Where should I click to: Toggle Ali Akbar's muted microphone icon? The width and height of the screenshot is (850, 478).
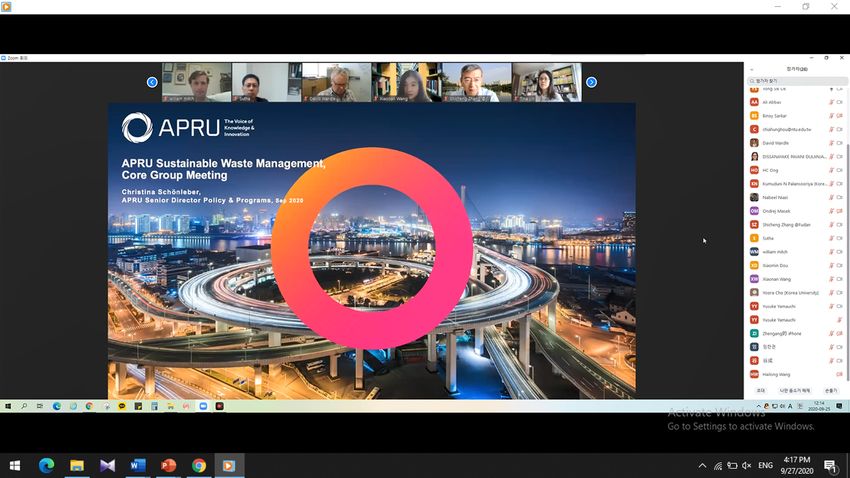831,102
